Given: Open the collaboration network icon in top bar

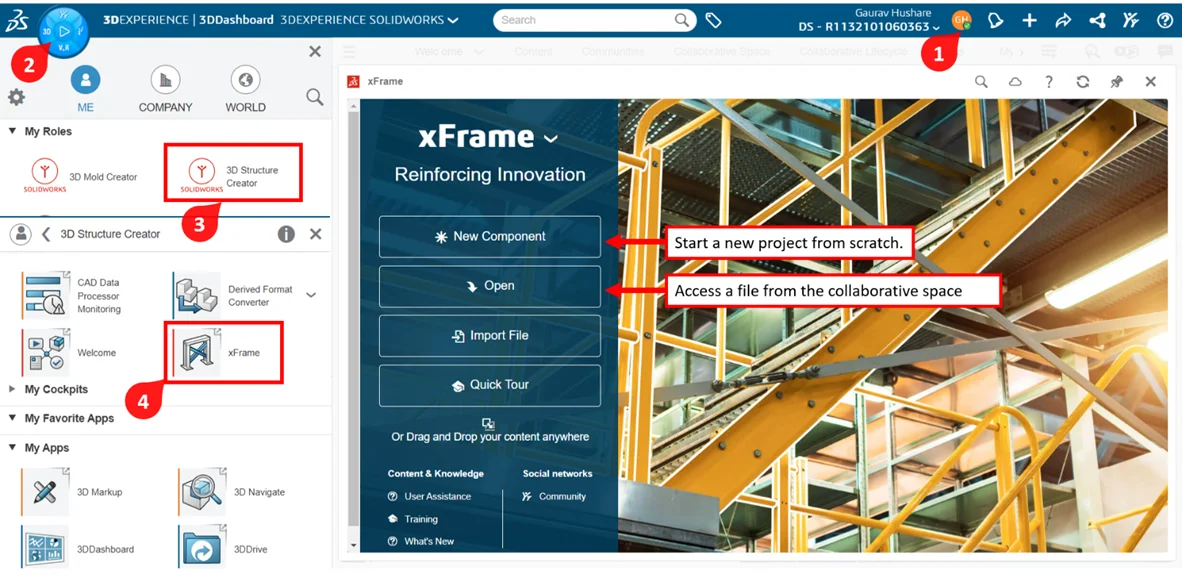Looking at the screenshot, I should (1097, 21).
